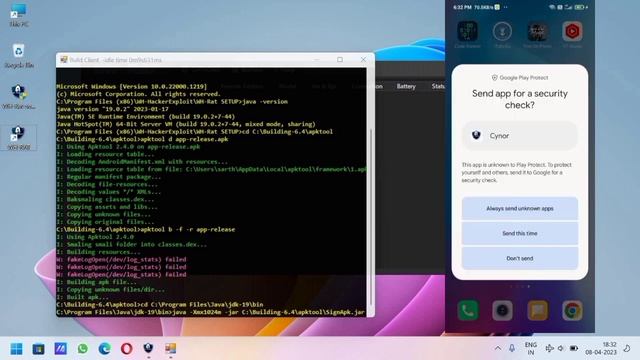The height and width of the screenshot is (360, 640).
Task: Open Chrome from the phone dock
Action: coord(572,311)
